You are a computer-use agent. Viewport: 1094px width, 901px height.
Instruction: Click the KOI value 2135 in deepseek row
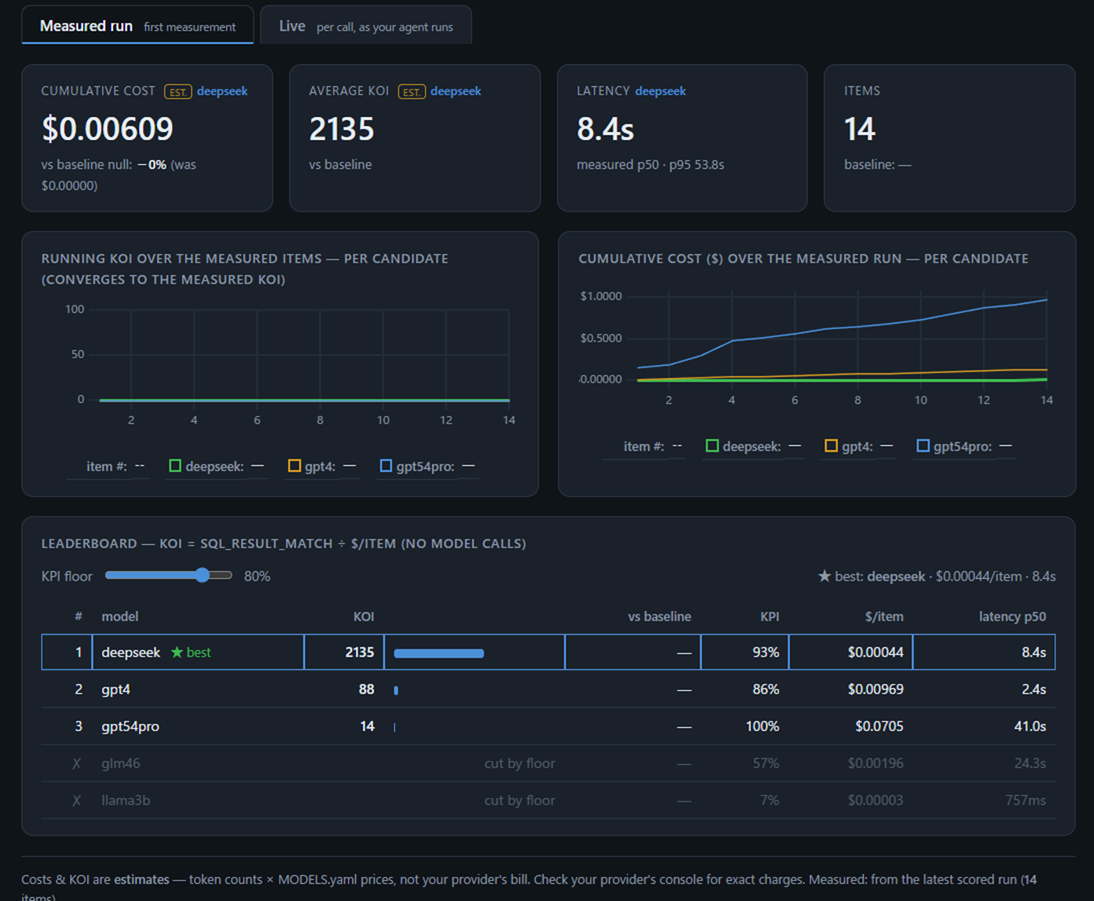coord(359,652)
